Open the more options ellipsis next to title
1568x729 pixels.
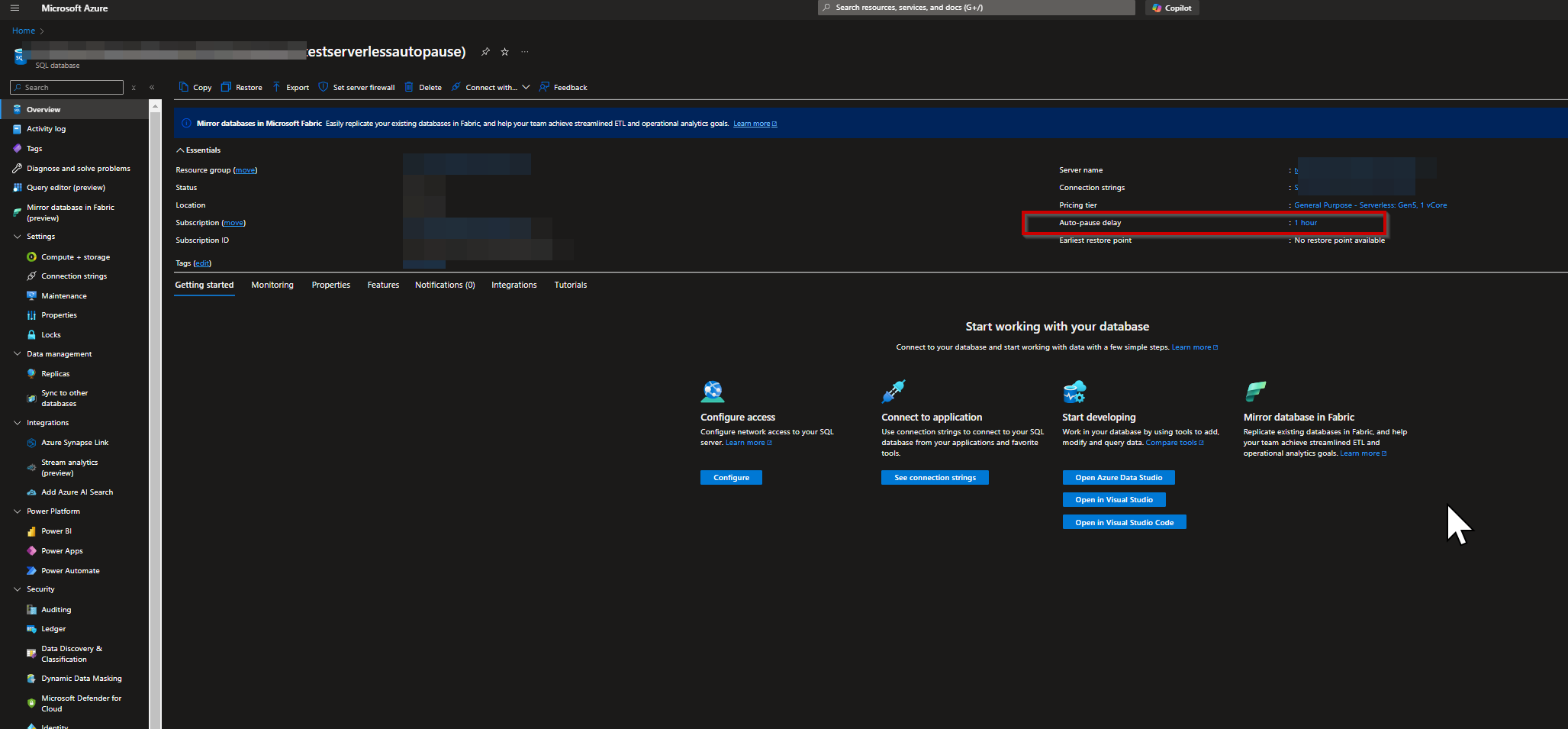[524, 52]
